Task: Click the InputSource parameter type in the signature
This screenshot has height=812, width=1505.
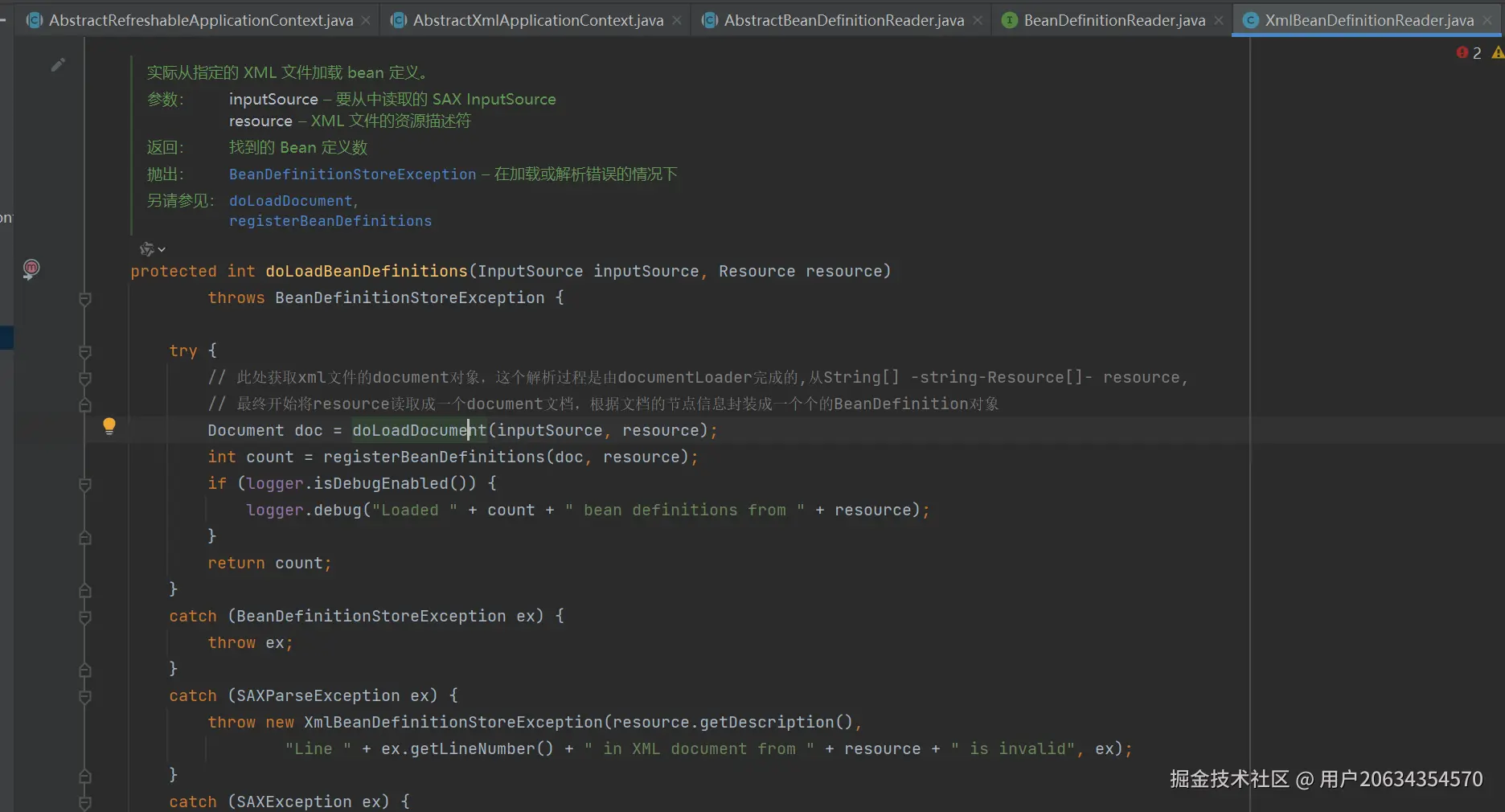Action: 531,271
